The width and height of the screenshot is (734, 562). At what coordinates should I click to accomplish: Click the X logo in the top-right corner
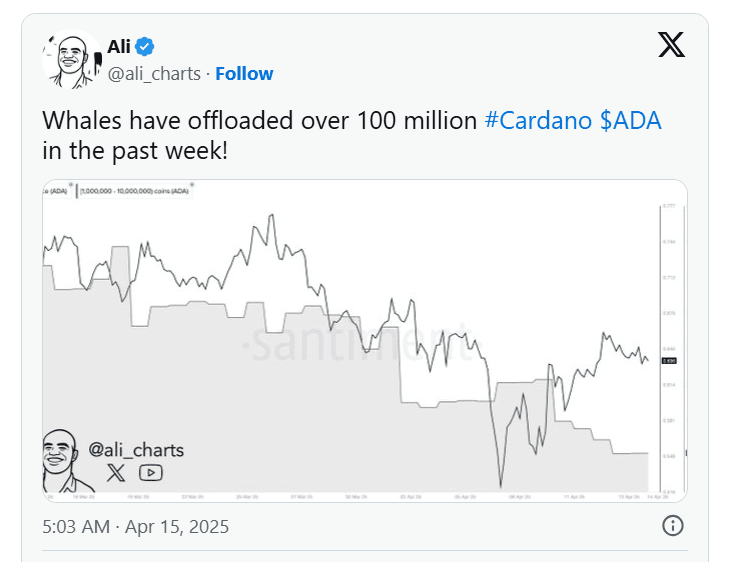click(x=671, y=45)
